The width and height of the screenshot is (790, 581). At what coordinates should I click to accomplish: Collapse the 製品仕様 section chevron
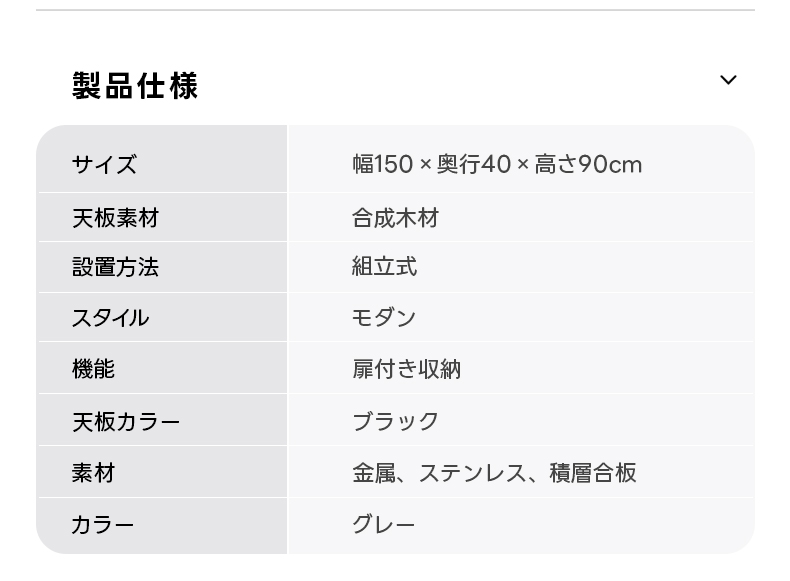pyautogui.click(x=728, y=80)
